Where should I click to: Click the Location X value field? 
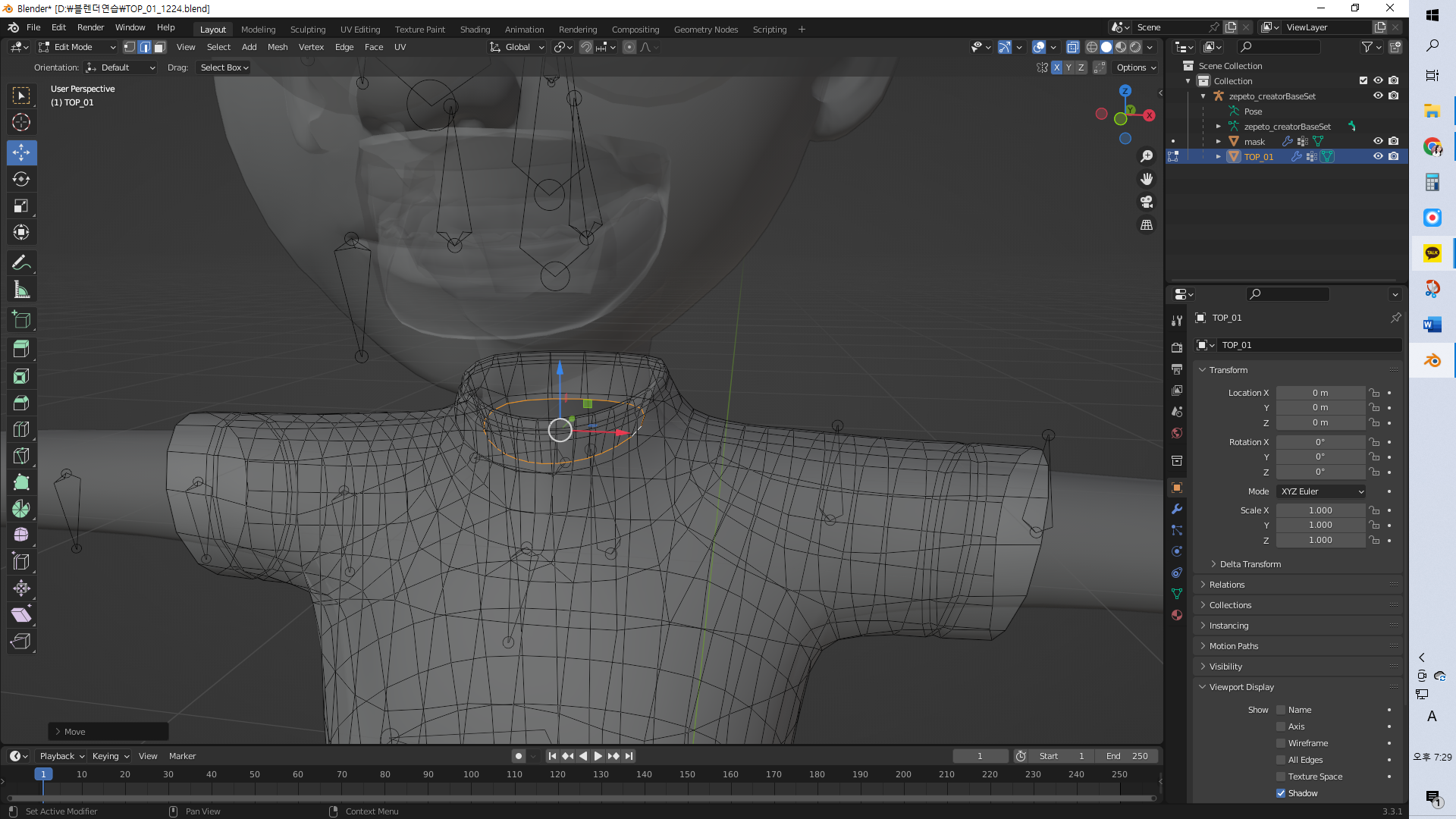coord(1320,393)
